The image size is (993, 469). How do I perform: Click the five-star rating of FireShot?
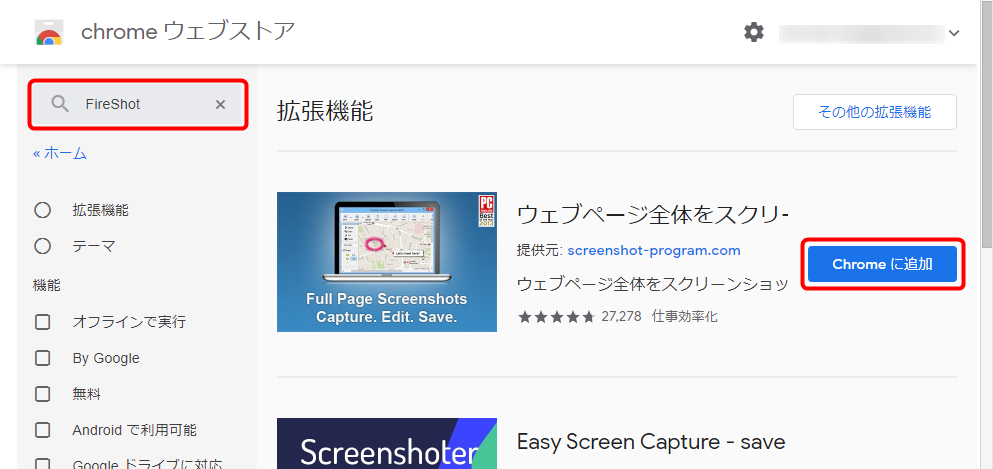556,316
